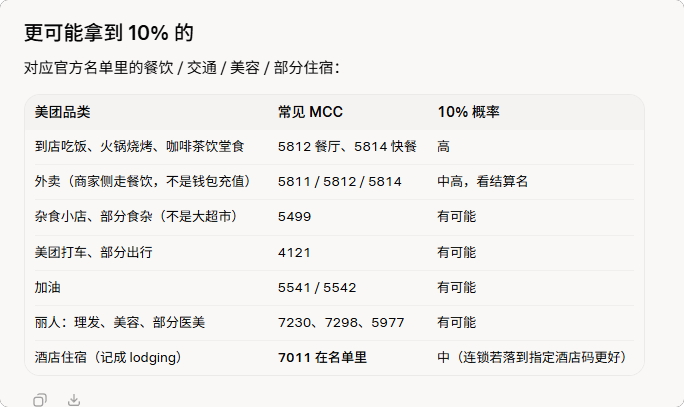This screenshot has height=407, width=684.
Task: Click the 5499 MCC code cell
Action: 294,217
